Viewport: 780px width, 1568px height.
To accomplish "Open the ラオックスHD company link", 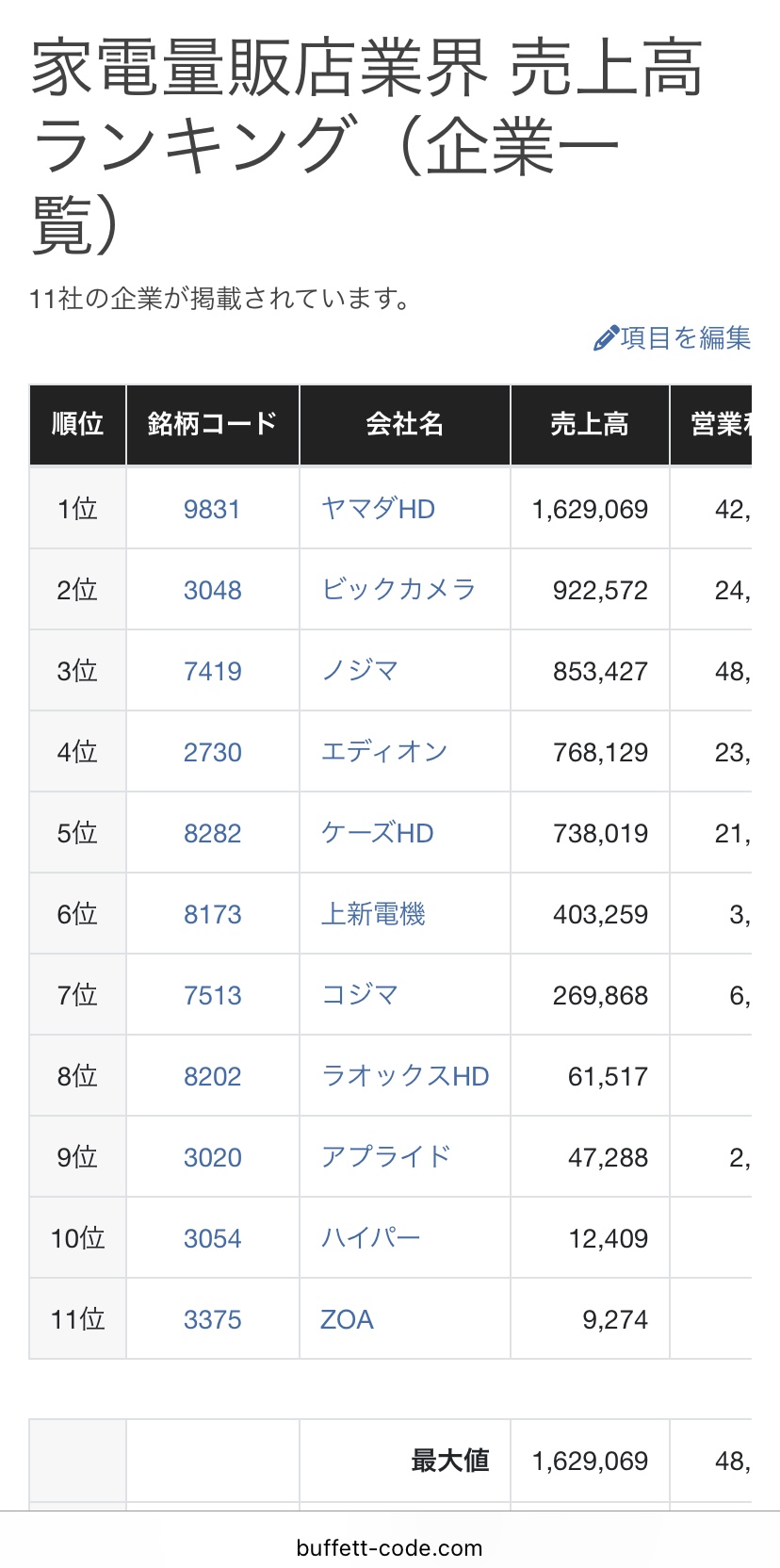I will 405,1076.
